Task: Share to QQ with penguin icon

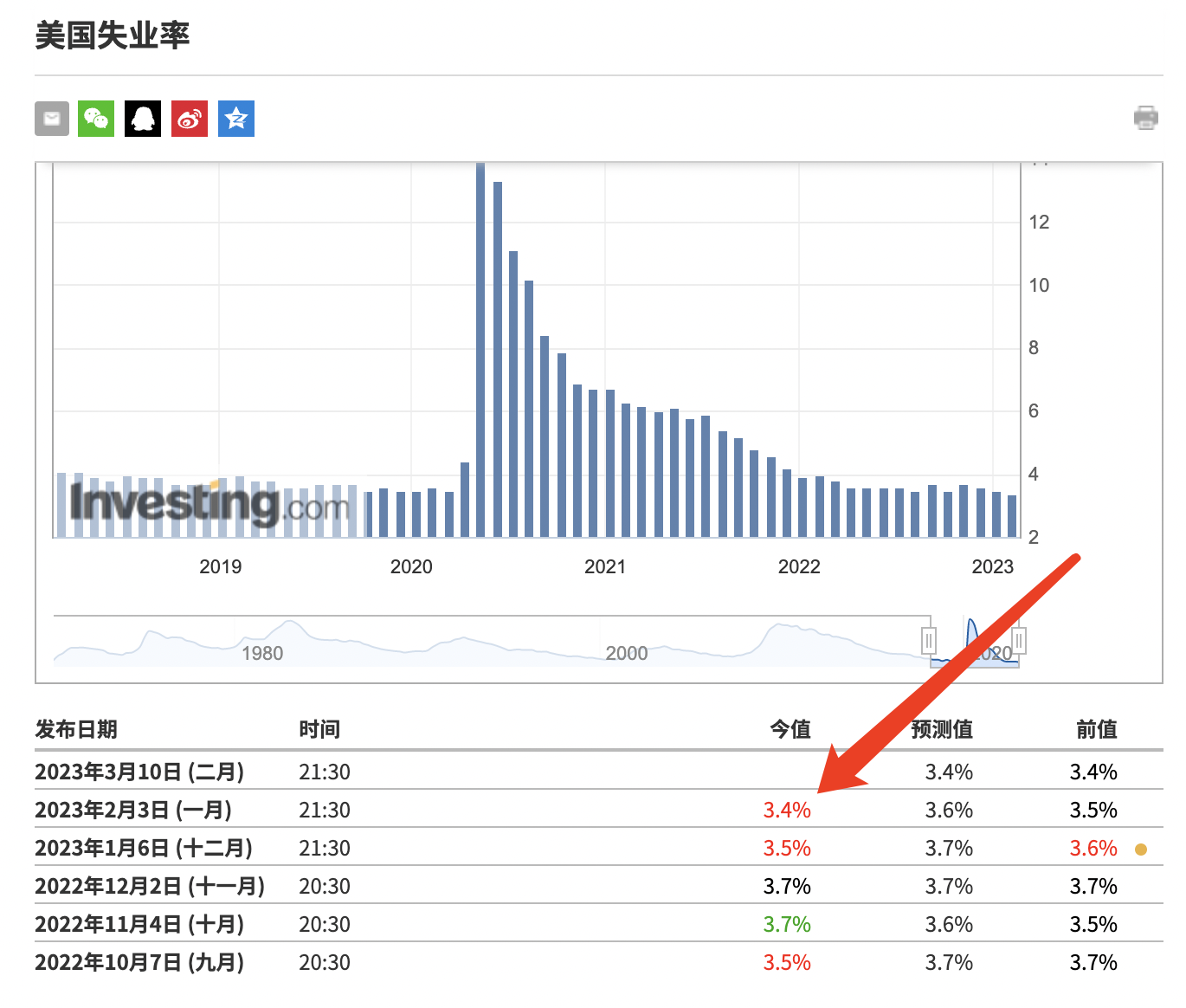Action: point(143,119)
